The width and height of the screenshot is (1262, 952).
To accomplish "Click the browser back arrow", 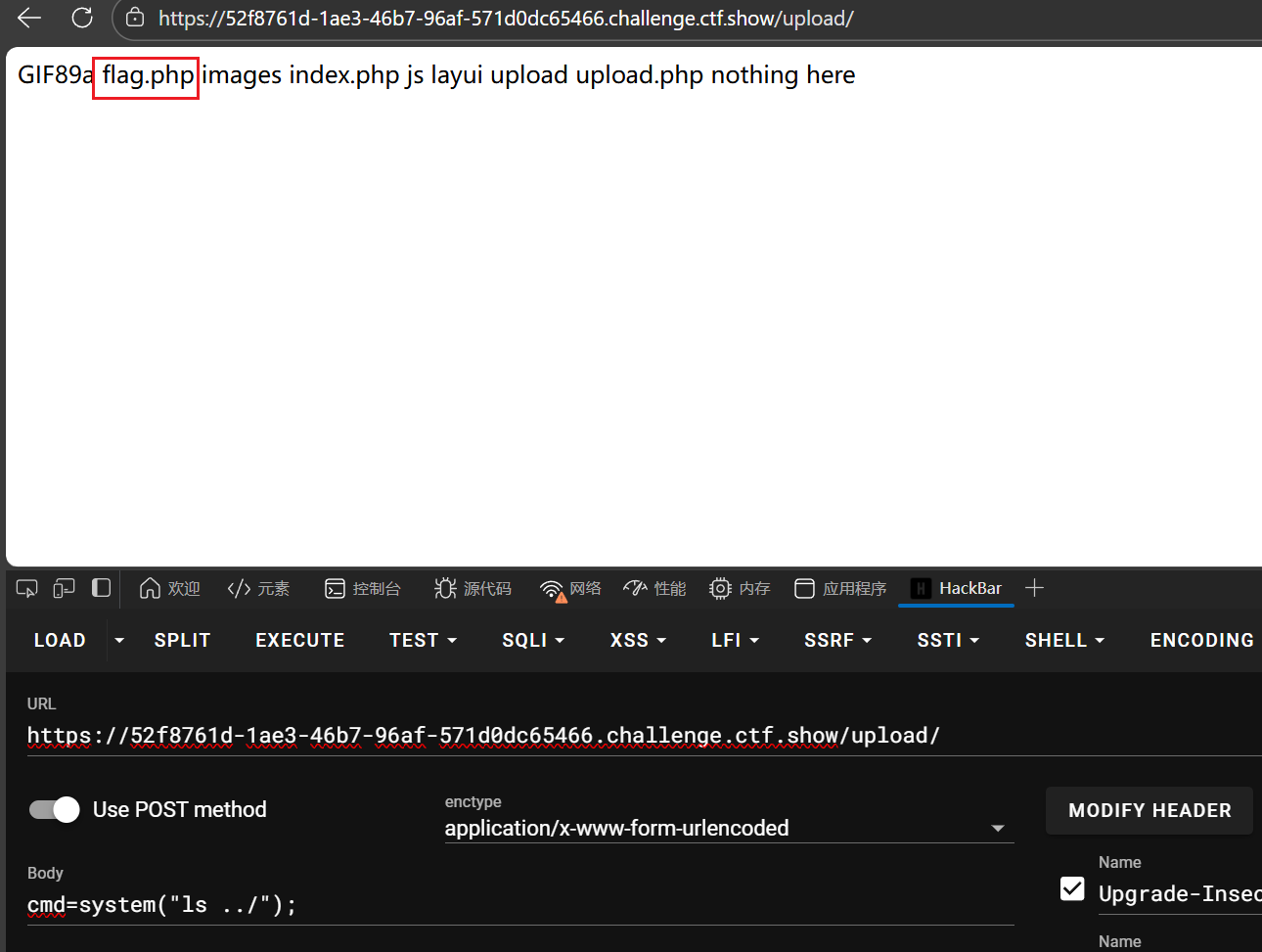I will pos(29,18).
